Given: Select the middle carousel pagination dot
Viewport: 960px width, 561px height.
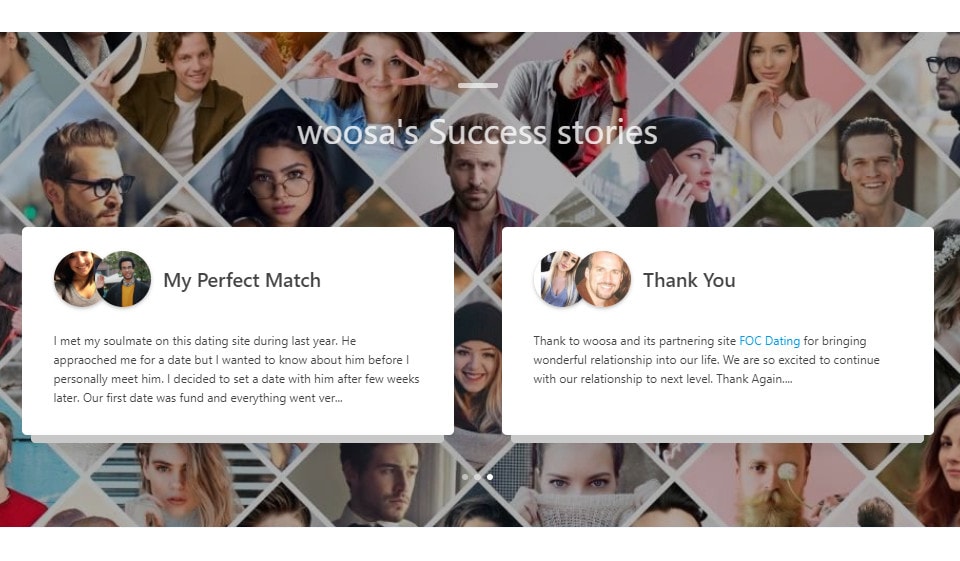Looking at the screenshot, I should pos(477,477).
